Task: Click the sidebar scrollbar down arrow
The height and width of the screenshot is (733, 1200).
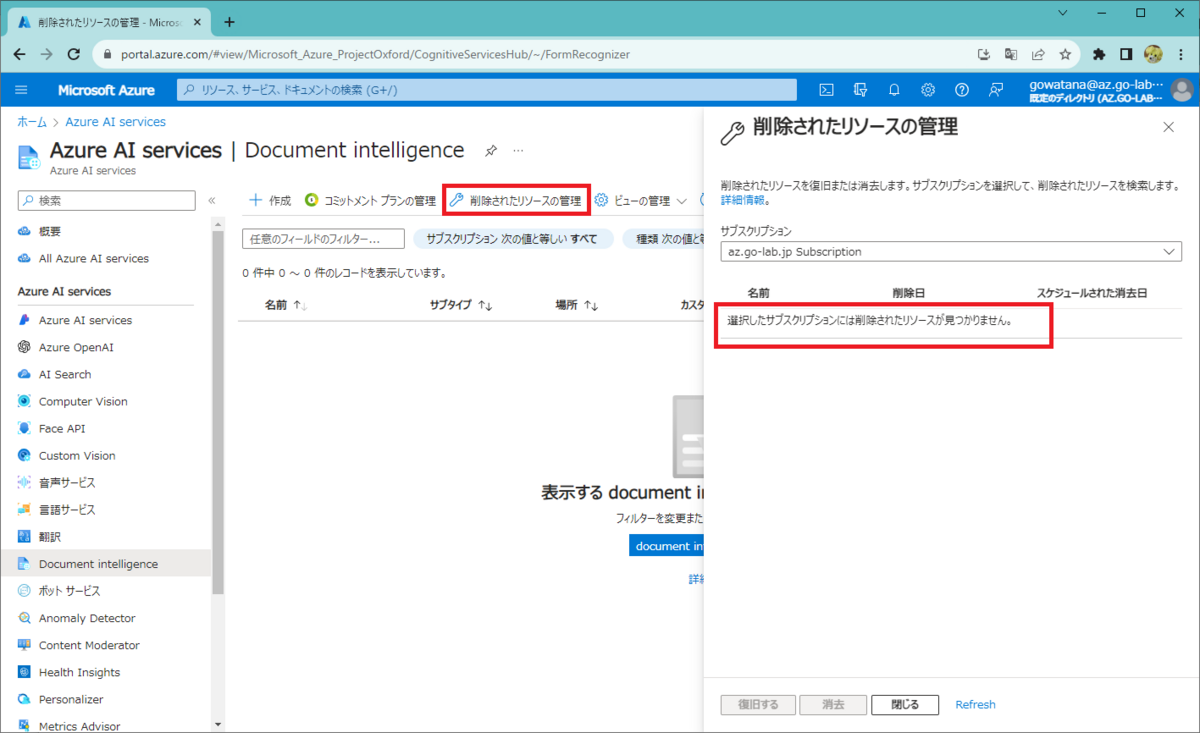Action: [218, 725]
